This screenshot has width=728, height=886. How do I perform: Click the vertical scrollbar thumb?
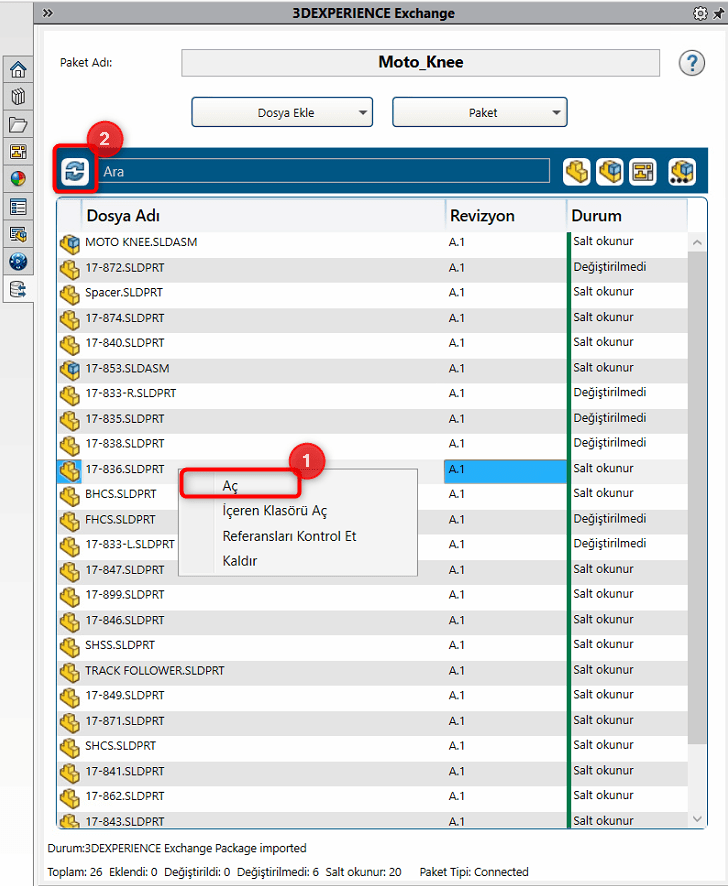click(697, 498)
